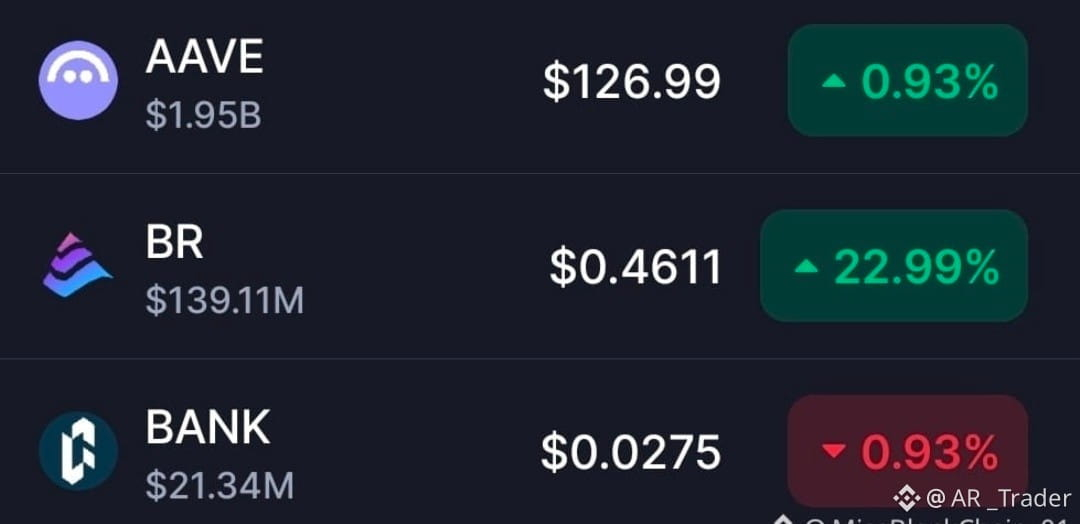Open the @AR_Trader watermark handle

(x=999, y=498)
